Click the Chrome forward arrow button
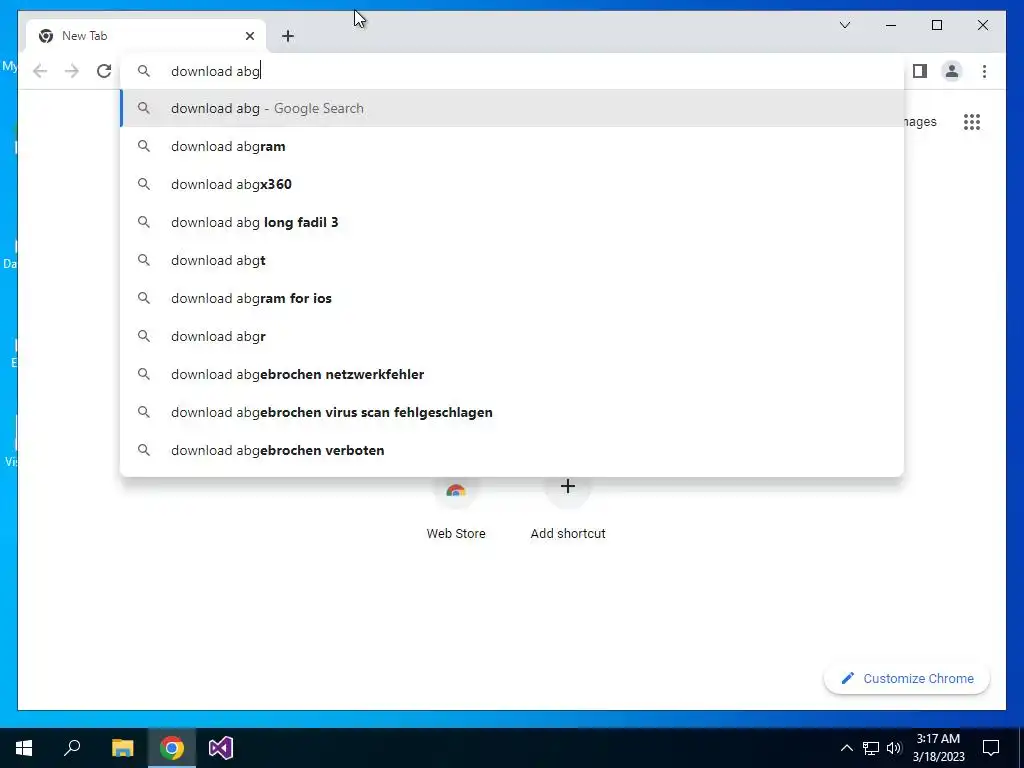This screenshot has height=768, width=1024. tap(72, 71)
